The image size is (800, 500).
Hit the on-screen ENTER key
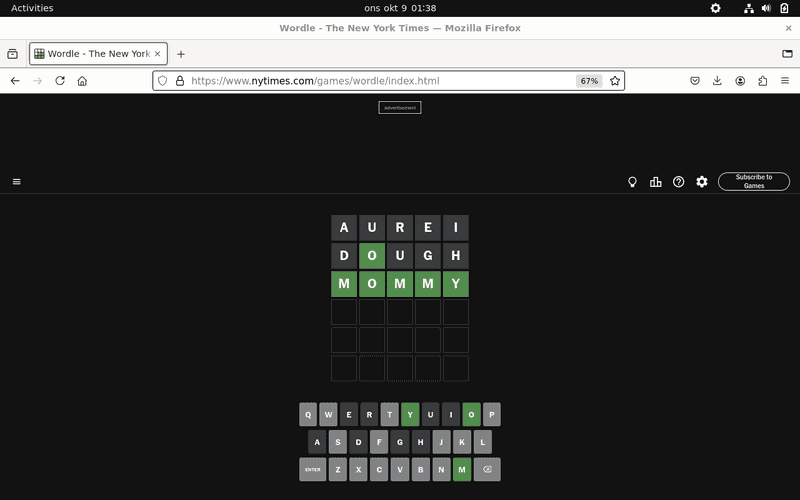(313, 469)
